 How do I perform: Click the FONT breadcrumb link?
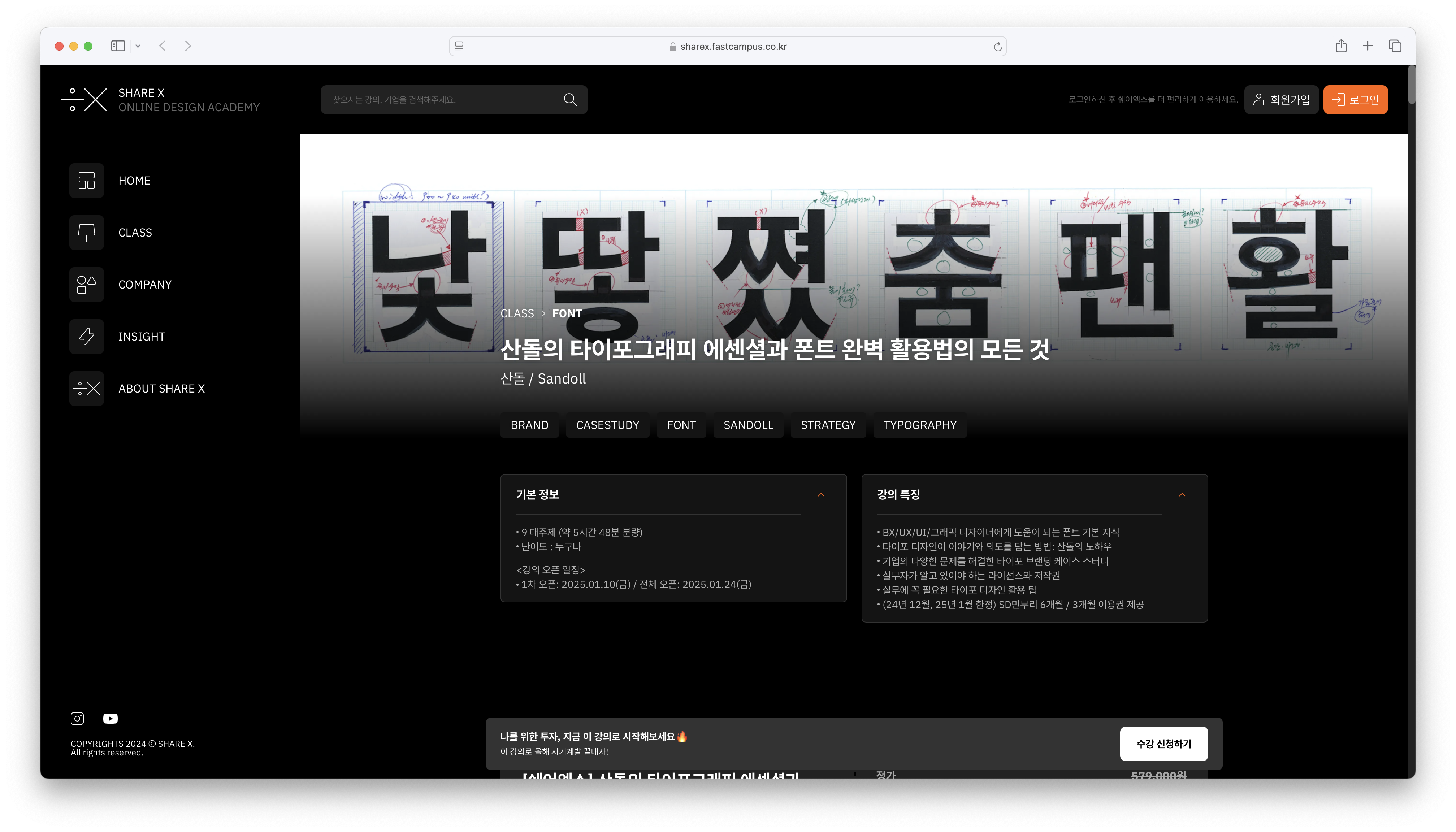pos(567,314)
